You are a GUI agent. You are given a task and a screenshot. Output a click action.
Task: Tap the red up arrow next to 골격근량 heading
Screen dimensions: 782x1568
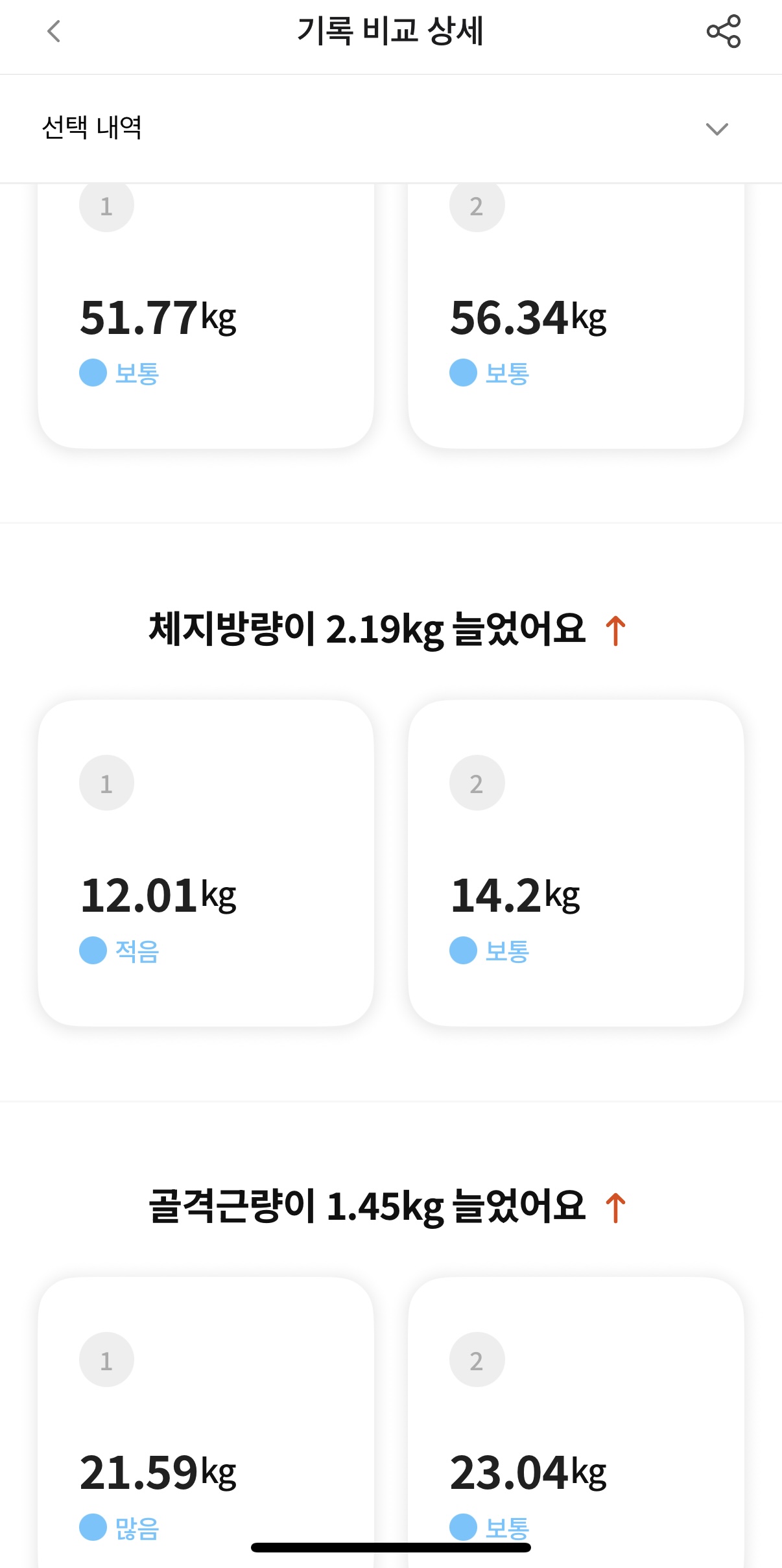[615, 1207]
